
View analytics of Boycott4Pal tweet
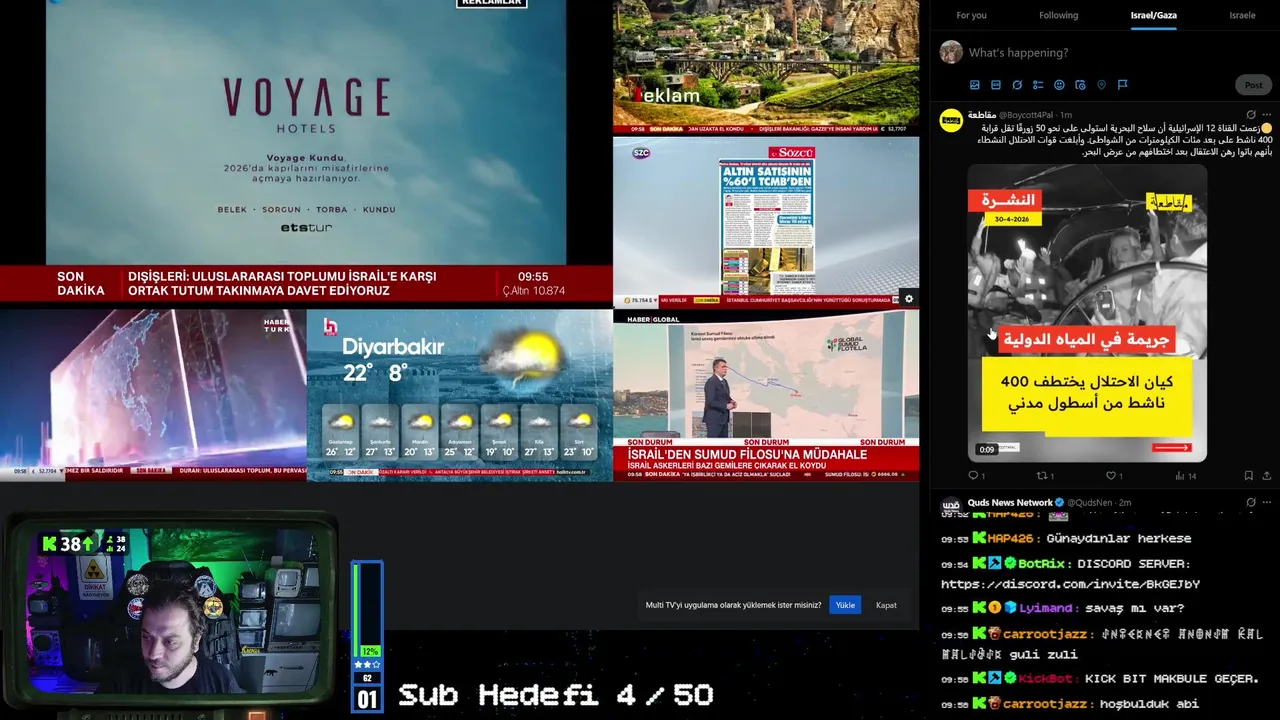(x=1180, y=476)
